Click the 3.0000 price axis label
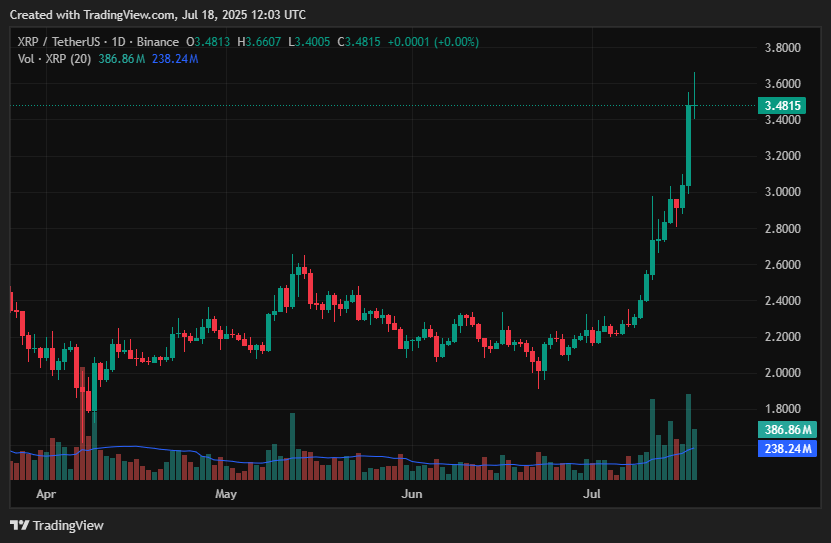 782,192
